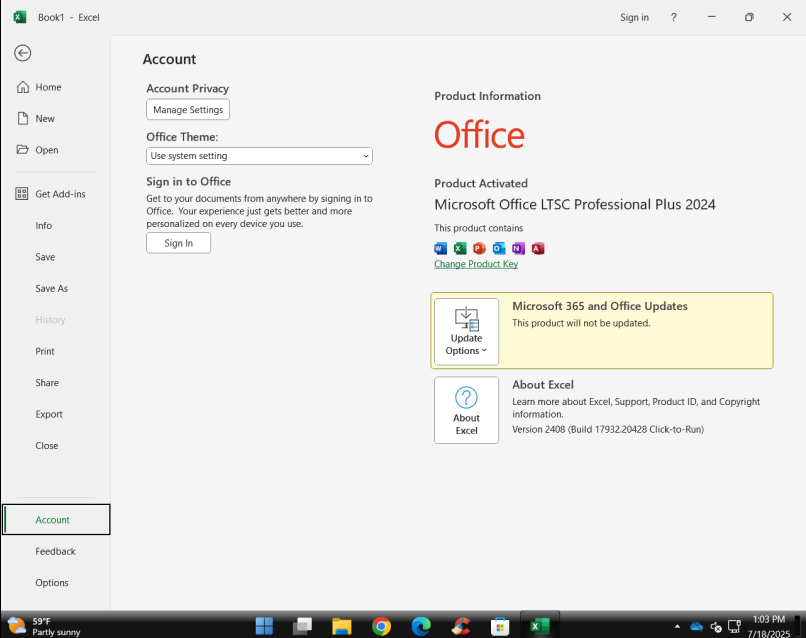Open Feedback page
Screen dimensions: 806x638
(x=56, y=551)
